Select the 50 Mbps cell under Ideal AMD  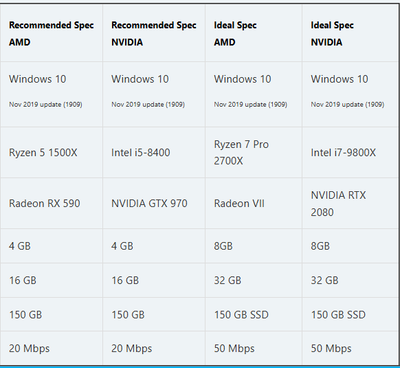pos(254,348)
